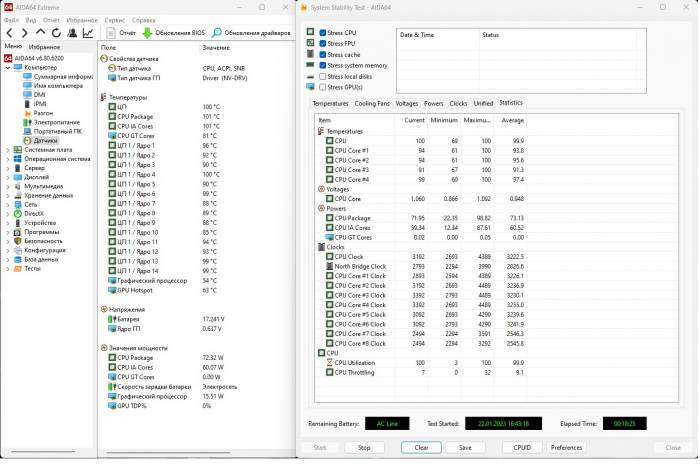
Task: Open the Вид menu
Action: click(x=31, y=20)
